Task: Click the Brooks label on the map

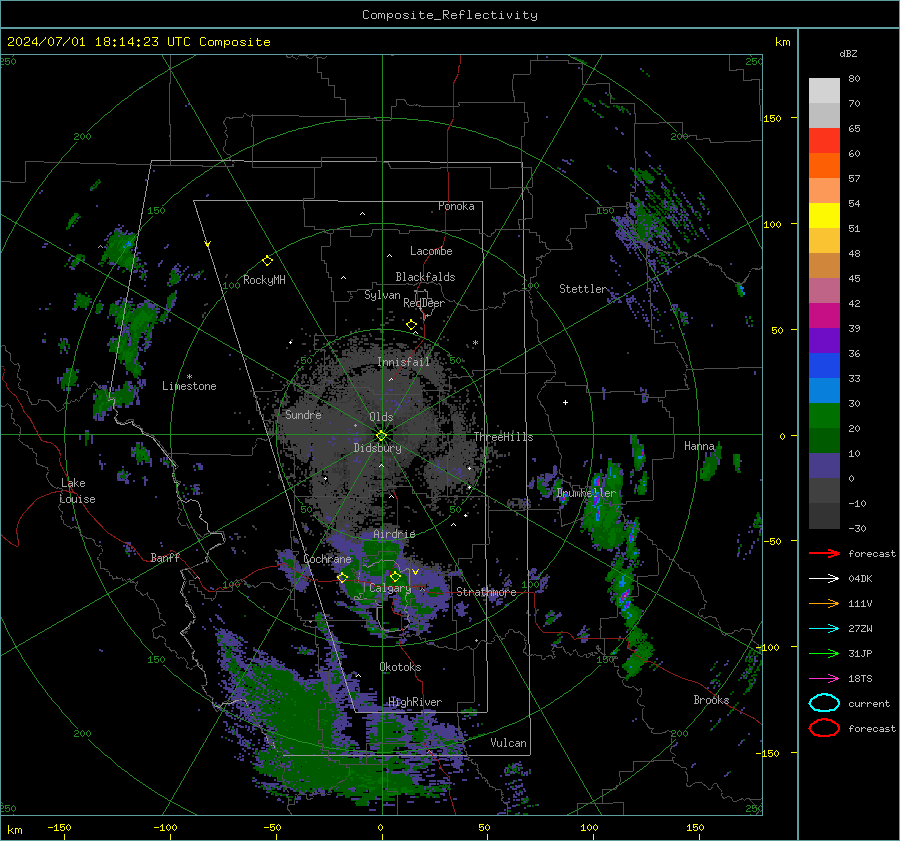Action: [x=711, y=700]
